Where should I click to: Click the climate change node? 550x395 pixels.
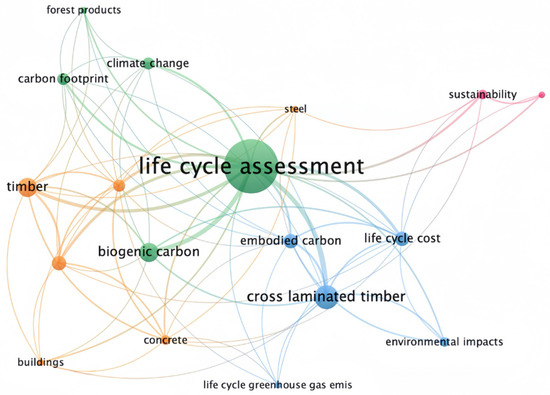coord(148,63)
